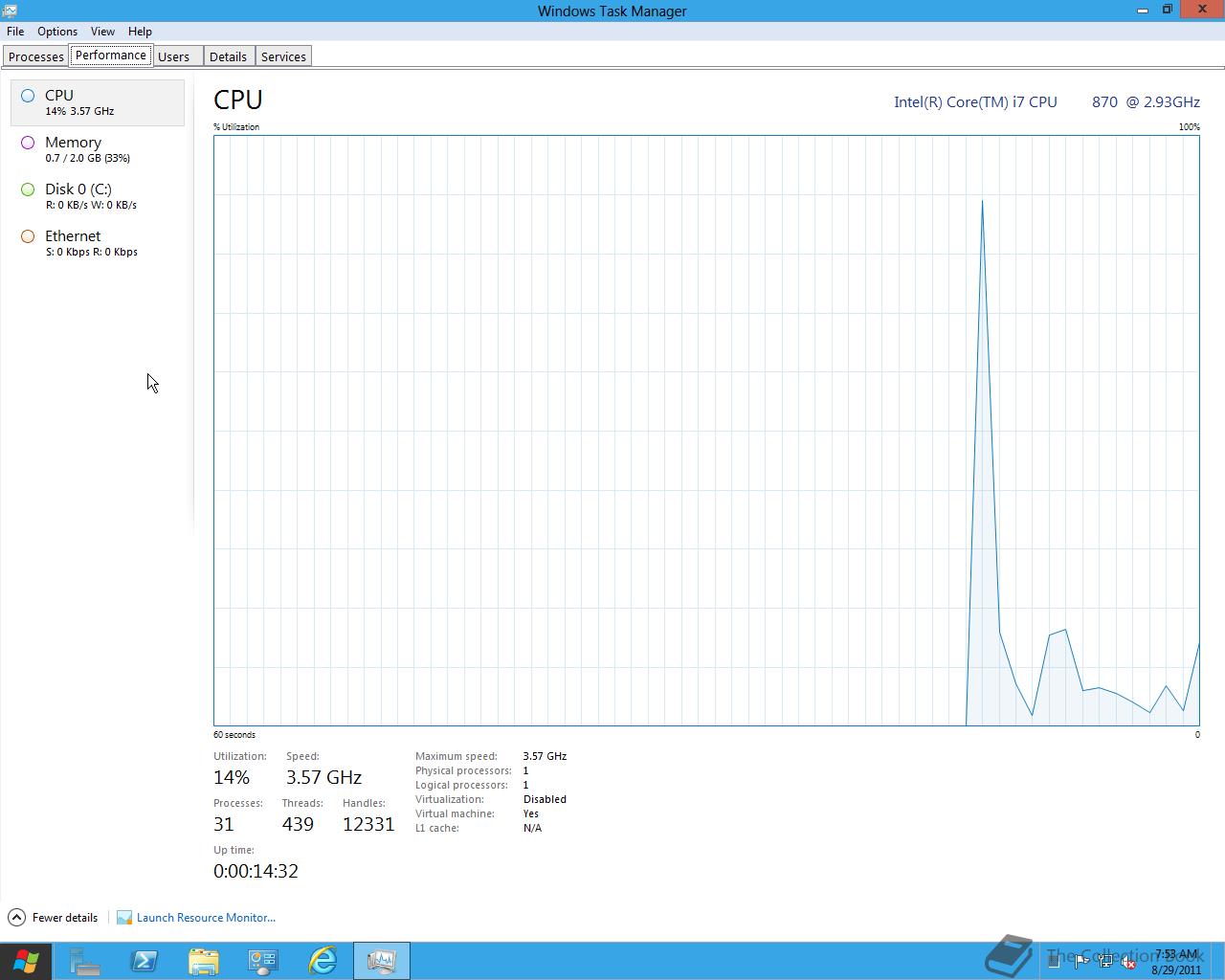Click the CPU utilization graph
Screen dimensions: 1225x980
pos(706,431)
